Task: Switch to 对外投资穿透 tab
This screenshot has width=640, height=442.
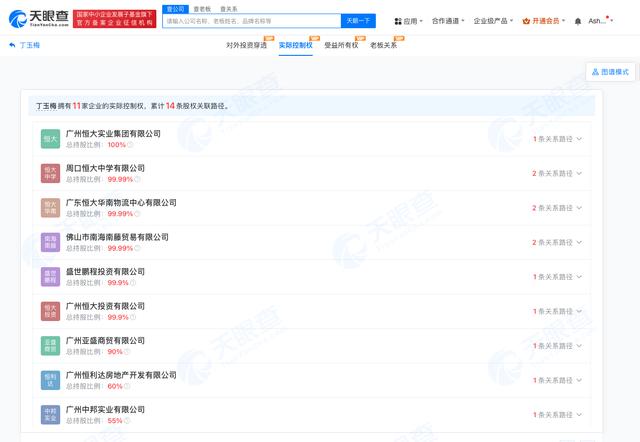Action: tap(246, 45)
